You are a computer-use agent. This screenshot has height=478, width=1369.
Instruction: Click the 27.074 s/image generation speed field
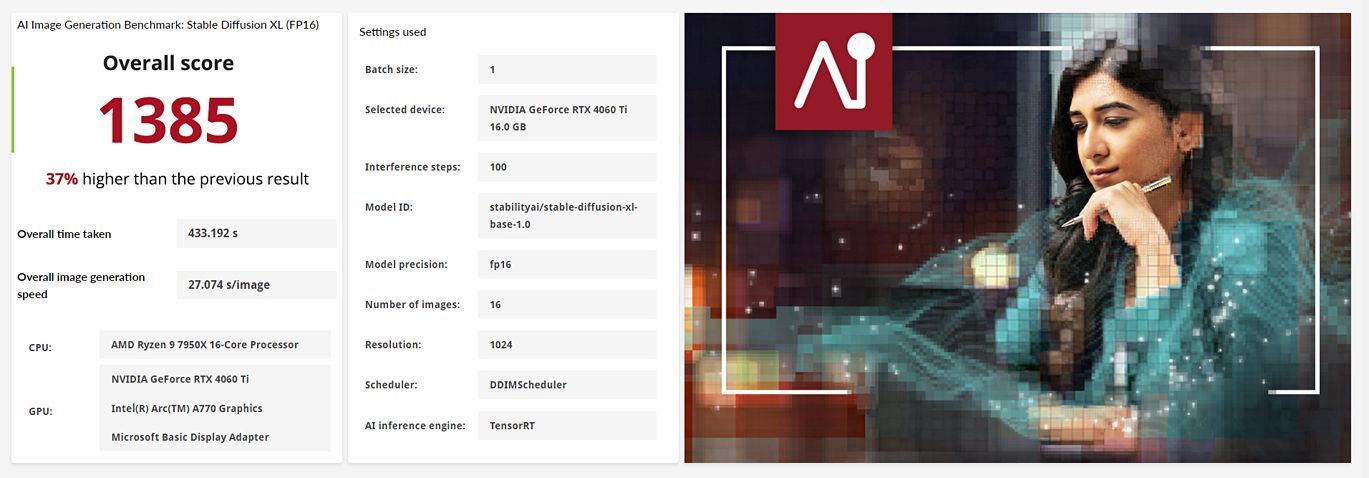pyautogui.click(x=256, y=285)
